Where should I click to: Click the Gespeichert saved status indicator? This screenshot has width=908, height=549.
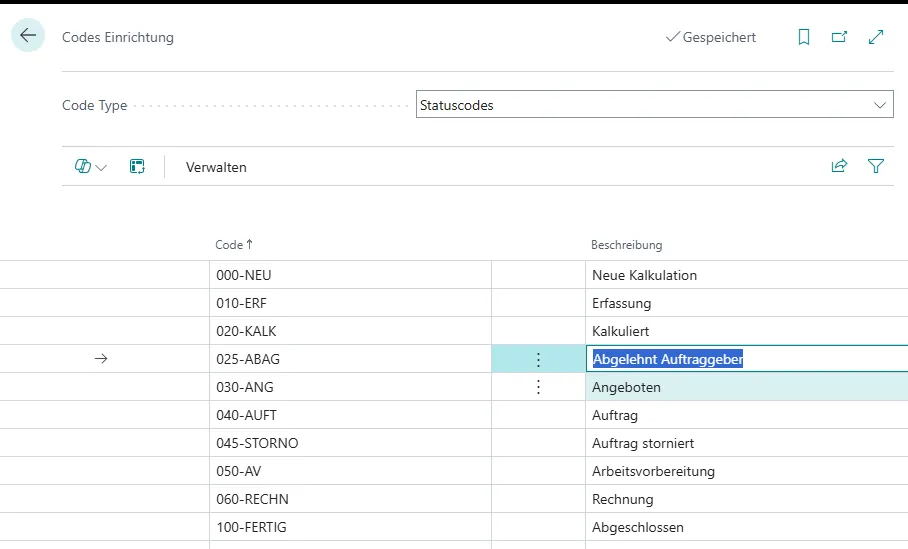pos(711,37)
